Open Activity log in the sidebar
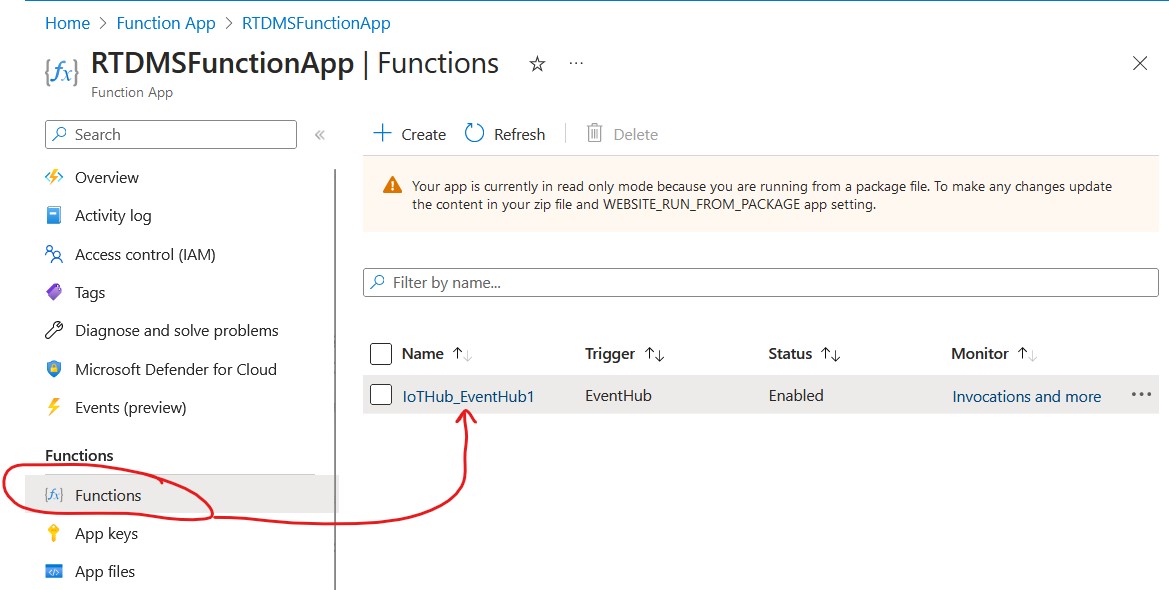Screen dimensions: 1169x590 point(113,216)
